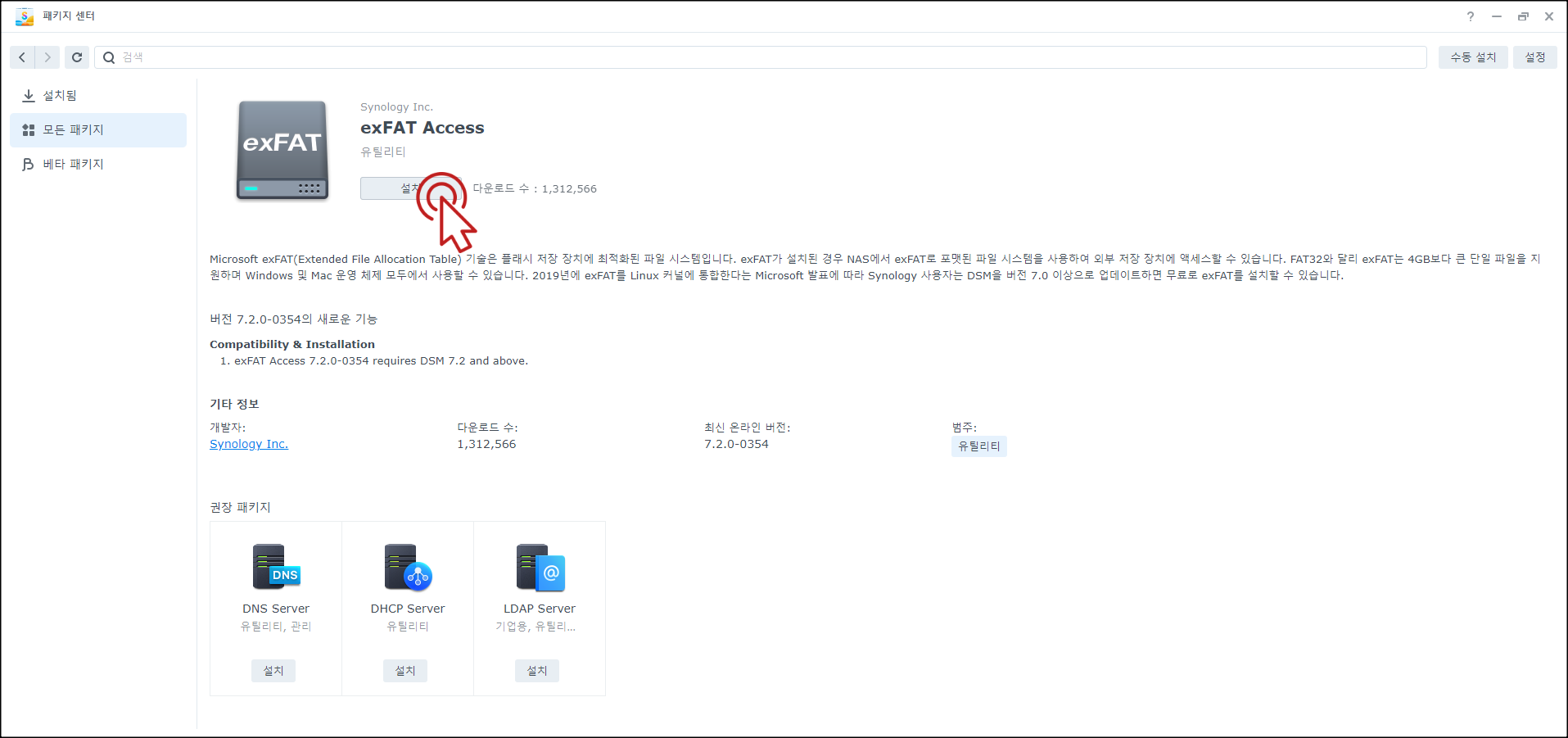Open the DHCP Server package icon
Screen dimensions: 1568x738
(x=408, y=567)
